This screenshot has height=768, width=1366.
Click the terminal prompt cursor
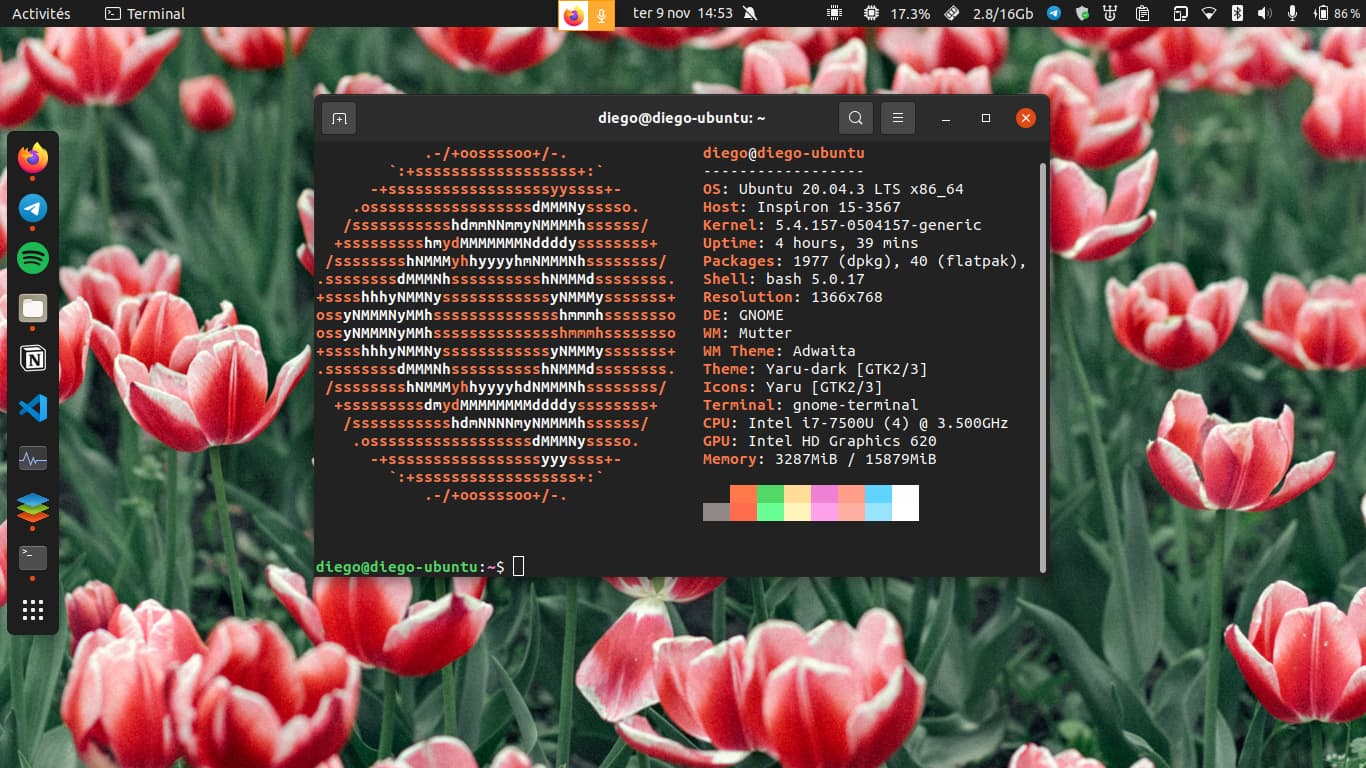[x=518, y=567]
